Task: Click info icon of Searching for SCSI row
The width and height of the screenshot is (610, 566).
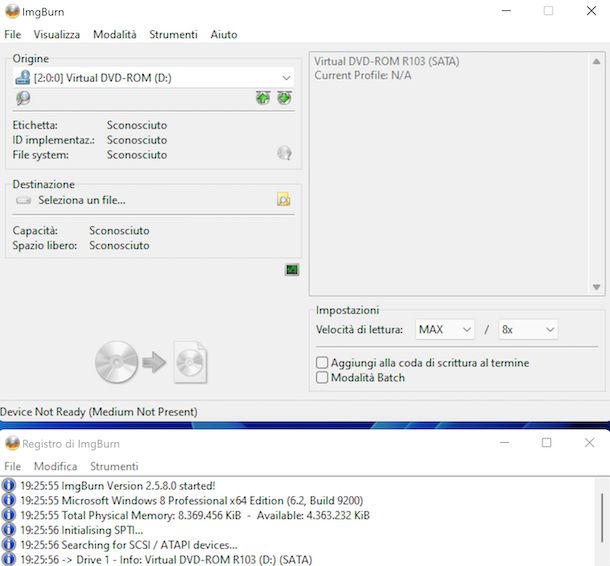Action: point(9,545)
